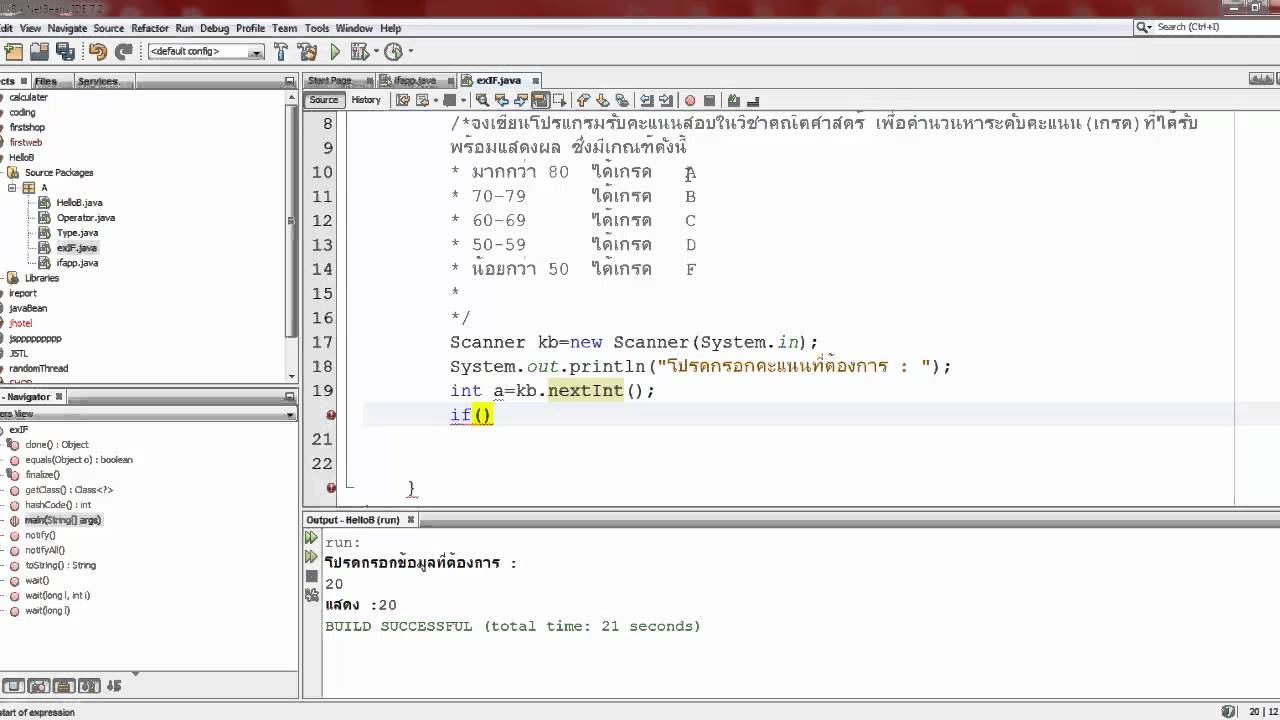Select Operator.java in the project tree
This screenshot has width=1280, height=720.
tap(86, 218)
